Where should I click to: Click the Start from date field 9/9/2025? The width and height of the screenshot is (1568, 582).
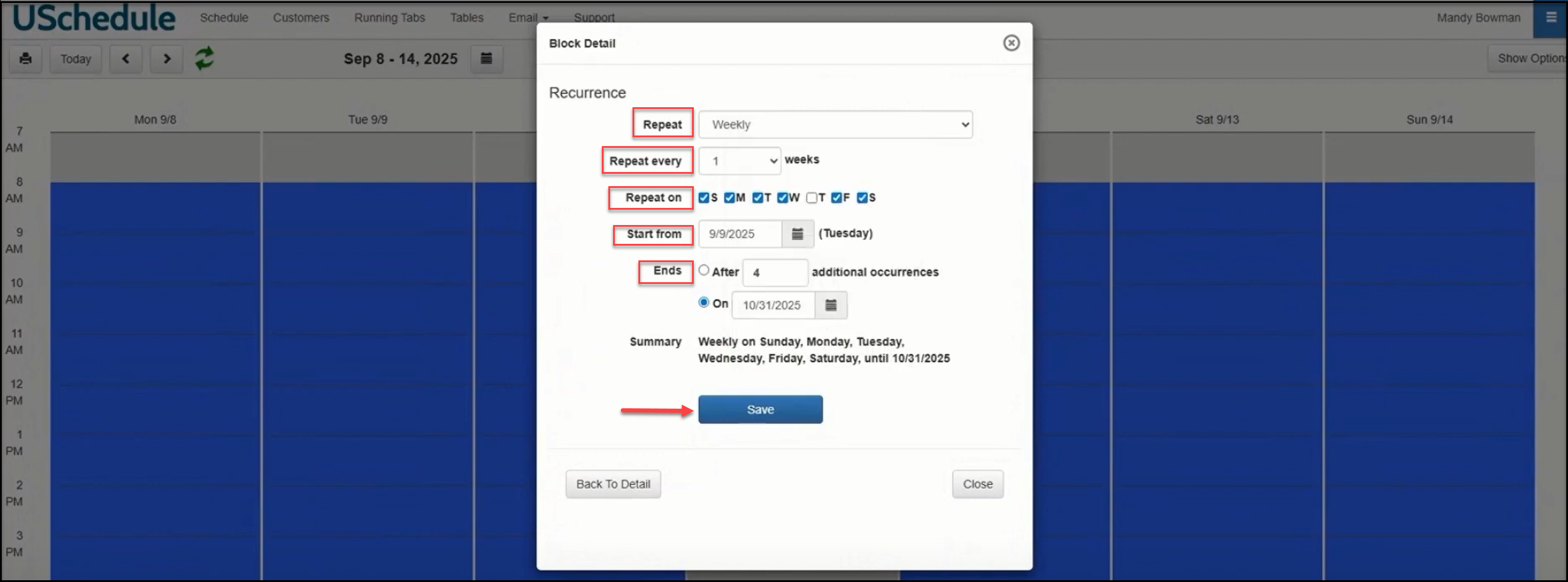(x=740, y=234)
